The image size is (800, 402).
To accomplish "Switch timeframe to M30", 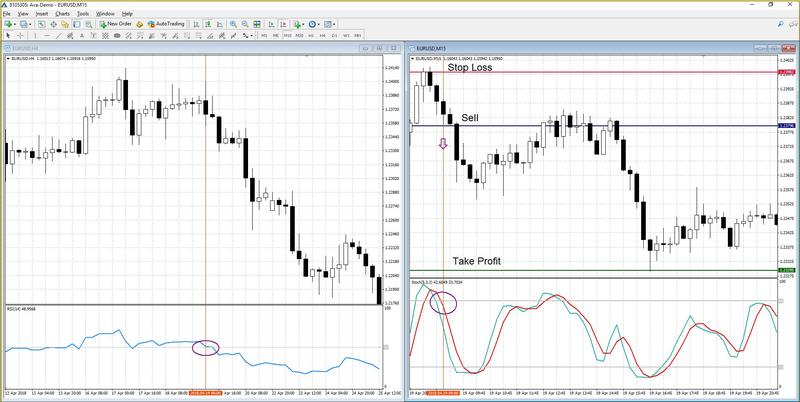I will [299, 36].
